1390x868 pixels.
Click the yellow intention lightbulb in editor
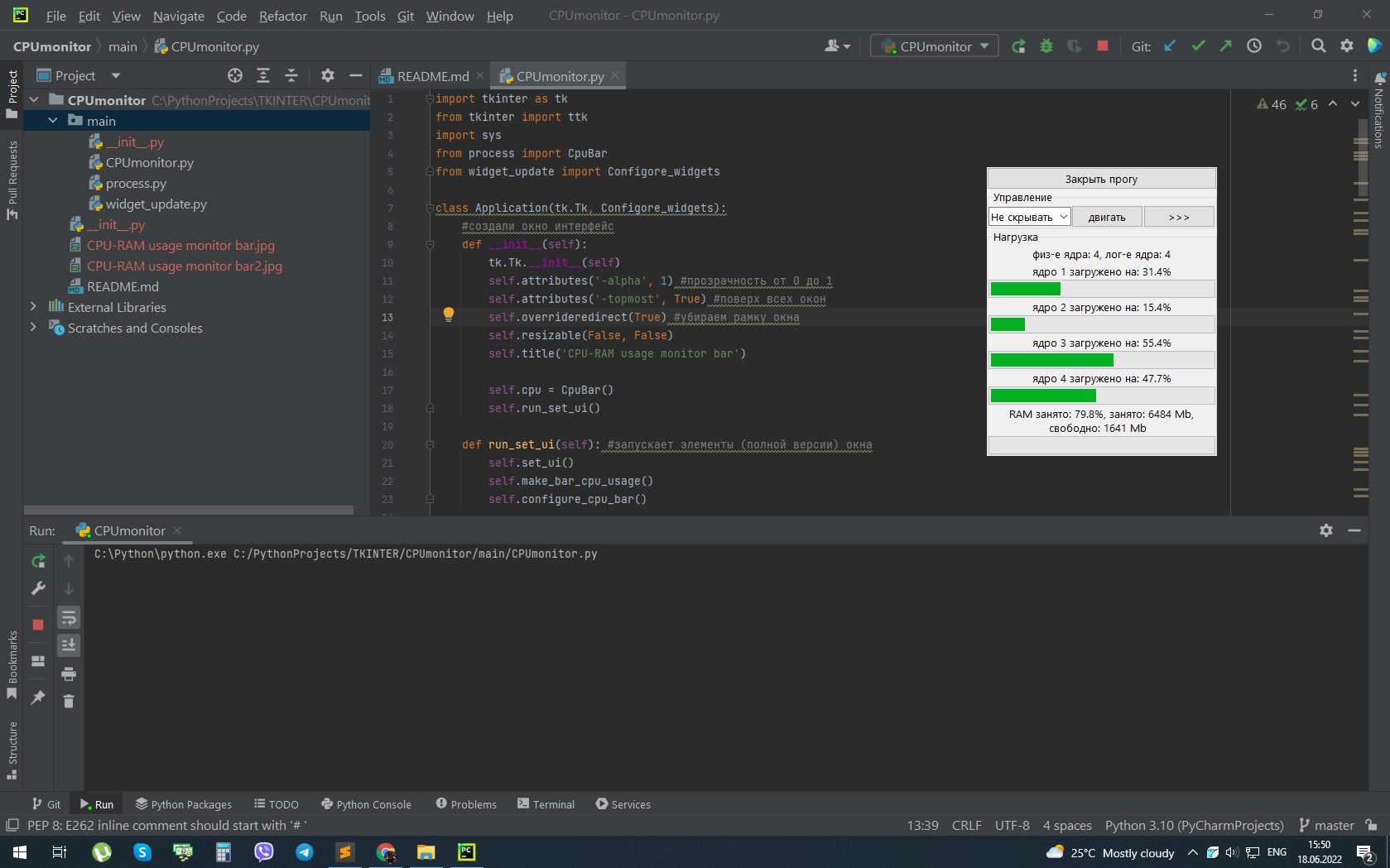tap(449, 314)
